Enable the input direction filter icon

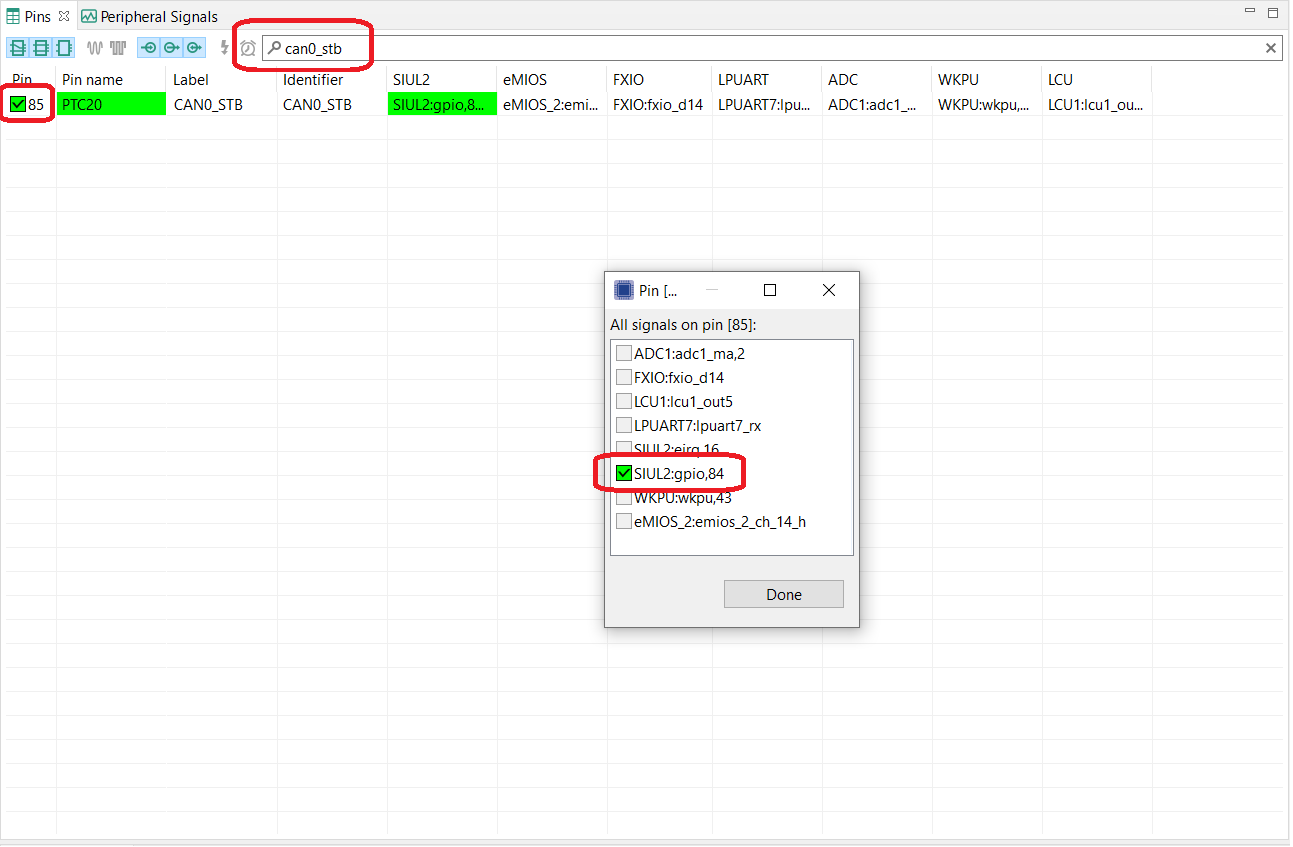tap(146, 47)
